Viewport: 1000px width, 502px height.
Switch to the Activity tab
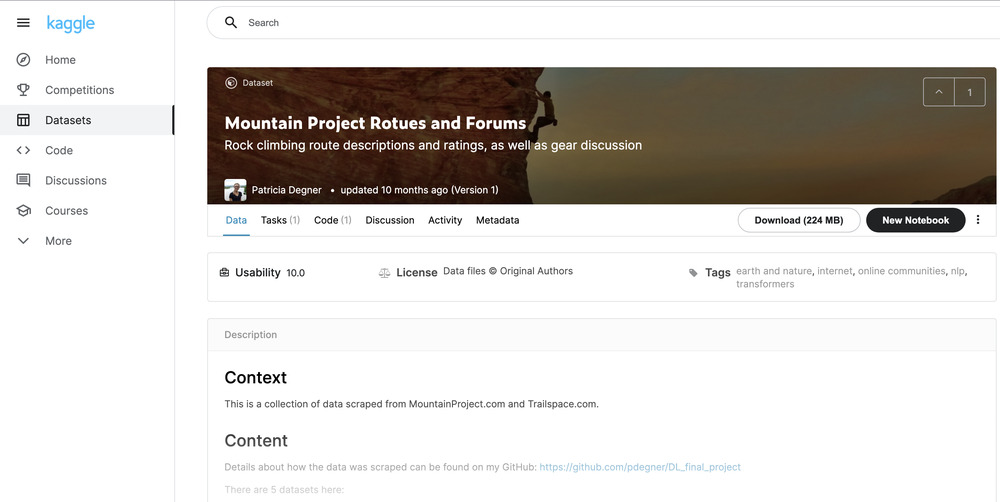[x=445, y=220]
